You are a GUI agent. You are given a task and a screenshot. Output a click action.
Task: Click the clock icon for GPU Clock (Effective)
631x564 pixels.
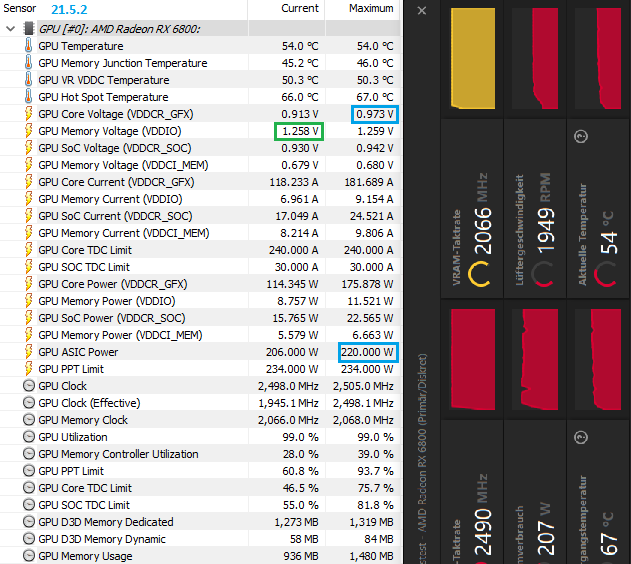coord(29,403)
